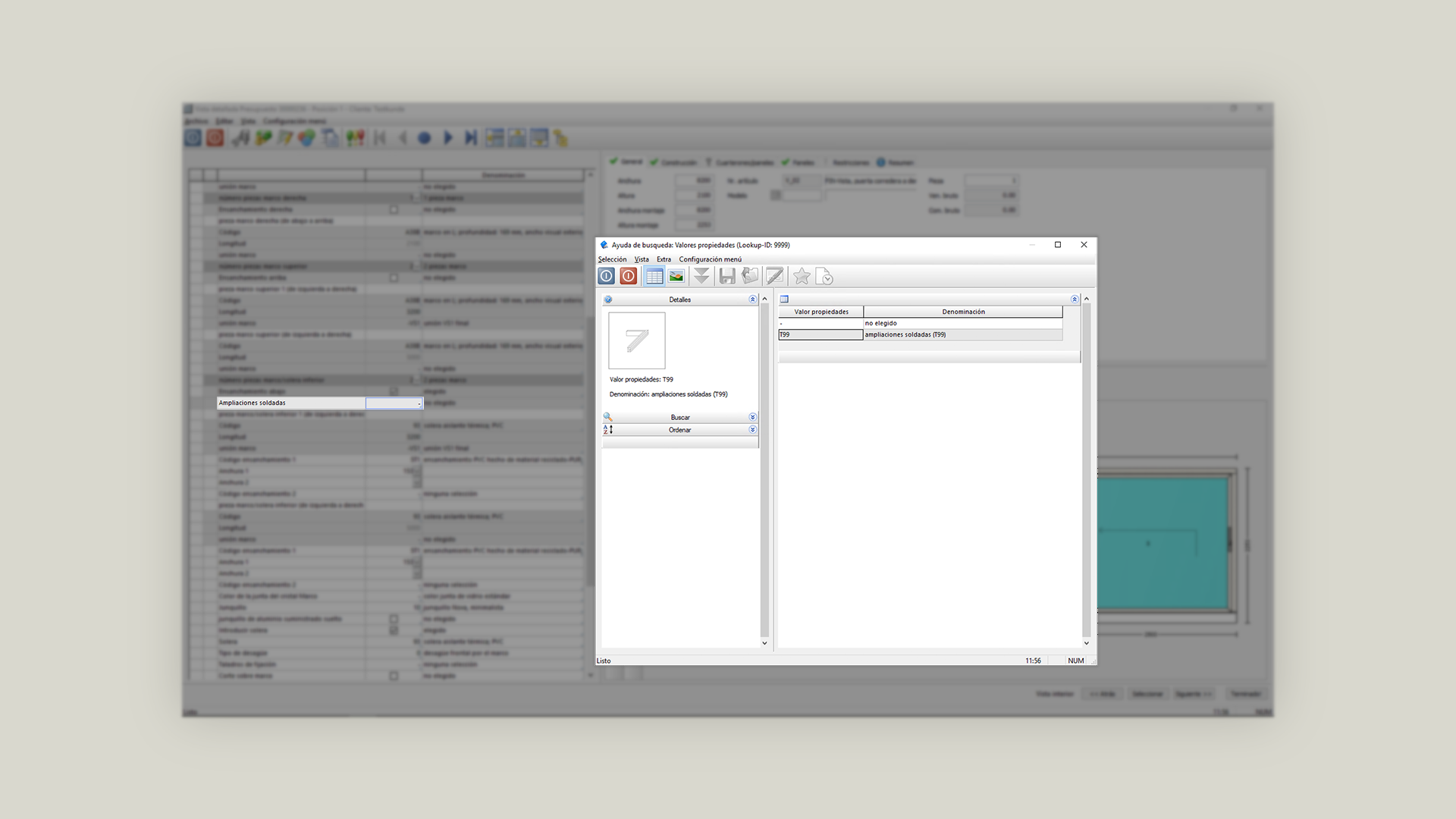This screenshot has height=819, width=1456.
Task: Click the left panel scrollbar up arrow
Action: click(764, 299)
